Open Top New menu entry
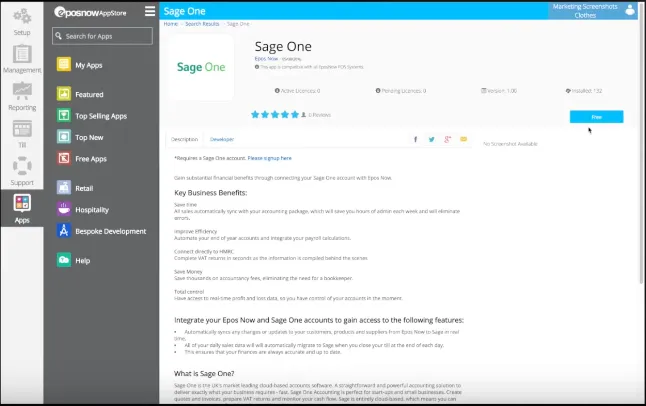 tap(89, 138)
